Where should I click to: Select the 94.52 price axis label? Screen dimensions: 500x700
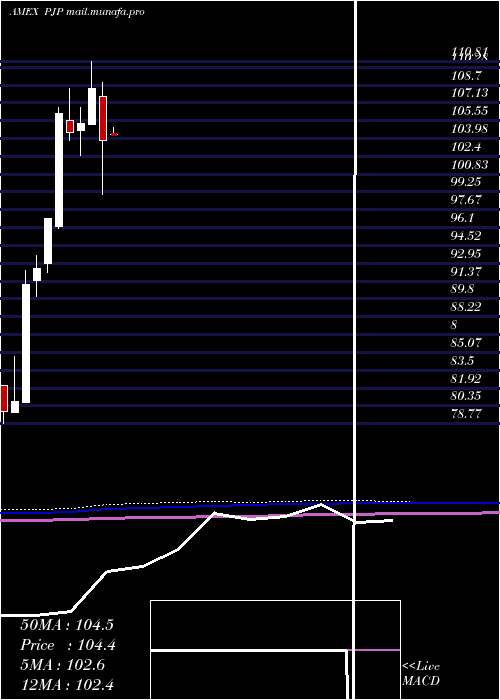[466, 236]
